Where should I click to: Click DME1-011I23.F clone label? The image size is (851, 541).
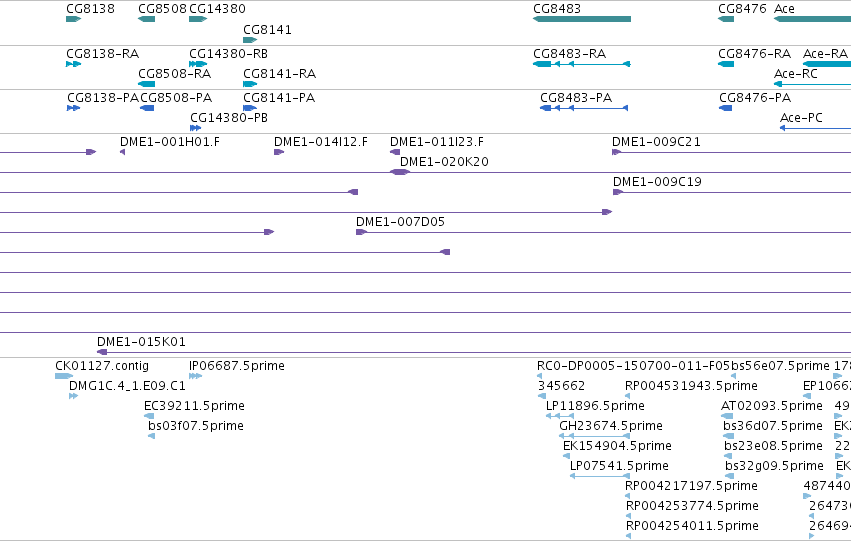tap(437, 142)
